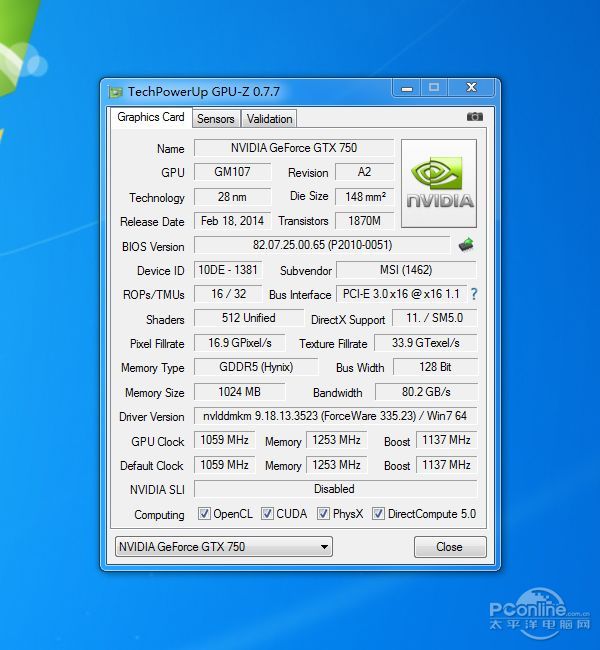Click the Shaders field 512 Unified

249,318
